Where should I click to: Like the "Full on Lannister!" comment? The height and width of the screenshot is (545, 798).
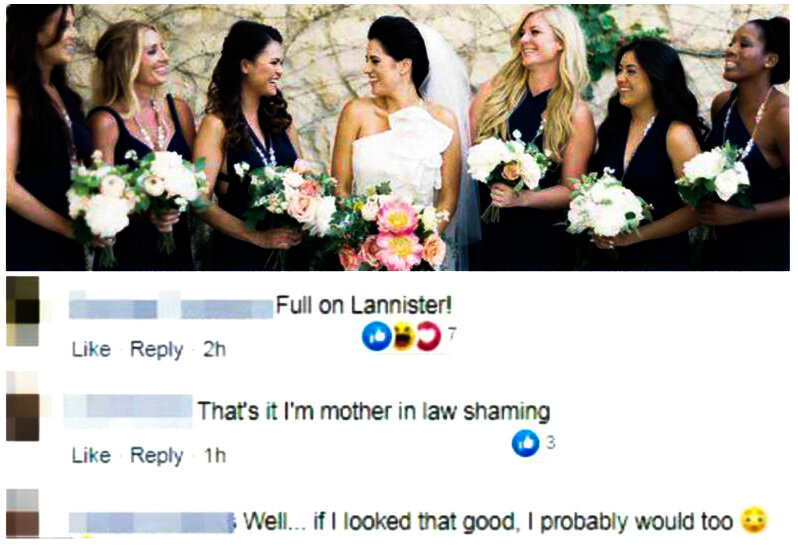91,350
